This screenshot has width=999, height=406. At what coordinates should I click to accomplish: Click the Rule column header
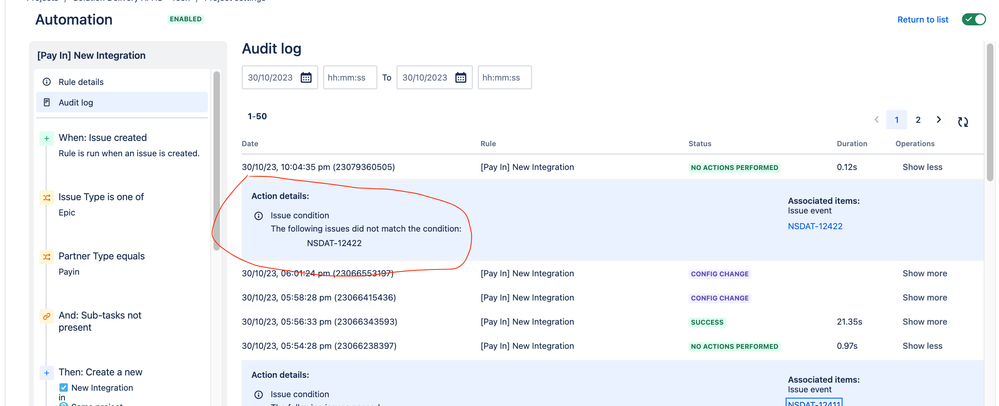(488, 144)
